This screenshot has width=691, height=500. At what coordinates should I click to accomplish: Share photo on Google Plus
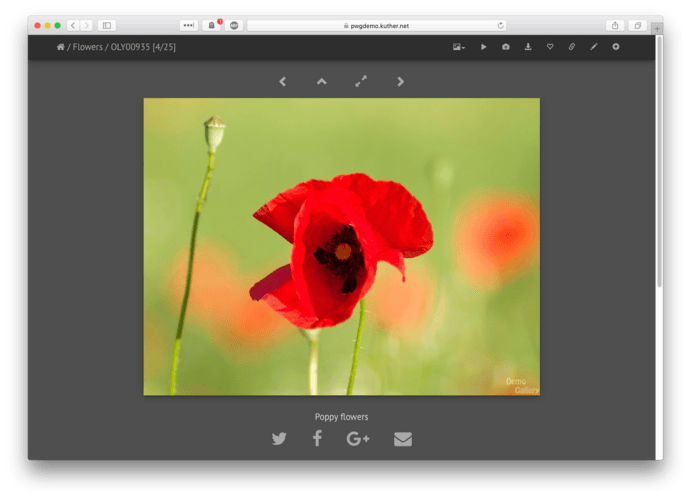(358, 438)
